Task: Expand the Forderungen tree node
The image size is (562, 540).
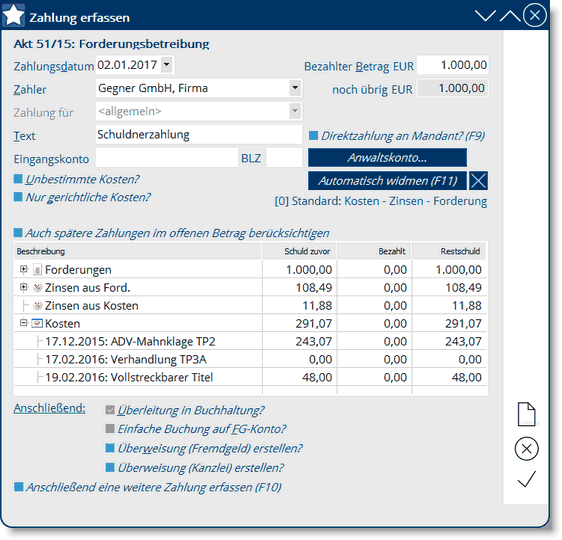Action: (23, 269)
